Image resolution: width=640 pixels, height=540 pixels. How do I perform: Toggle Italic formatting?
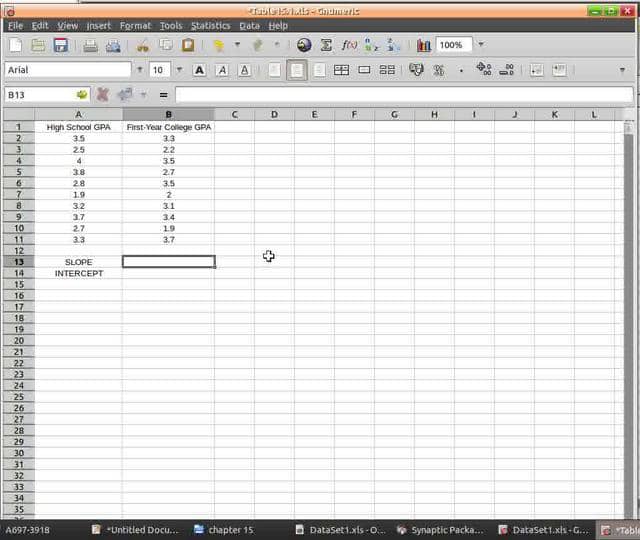point(222,70)
